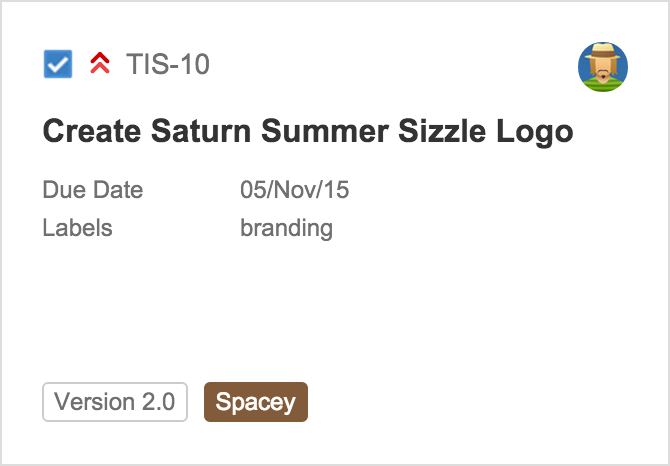Open the assignee avatar with the hat
Image resolution: width=670 pixels, height=466 pixels.
click(602, 67)
